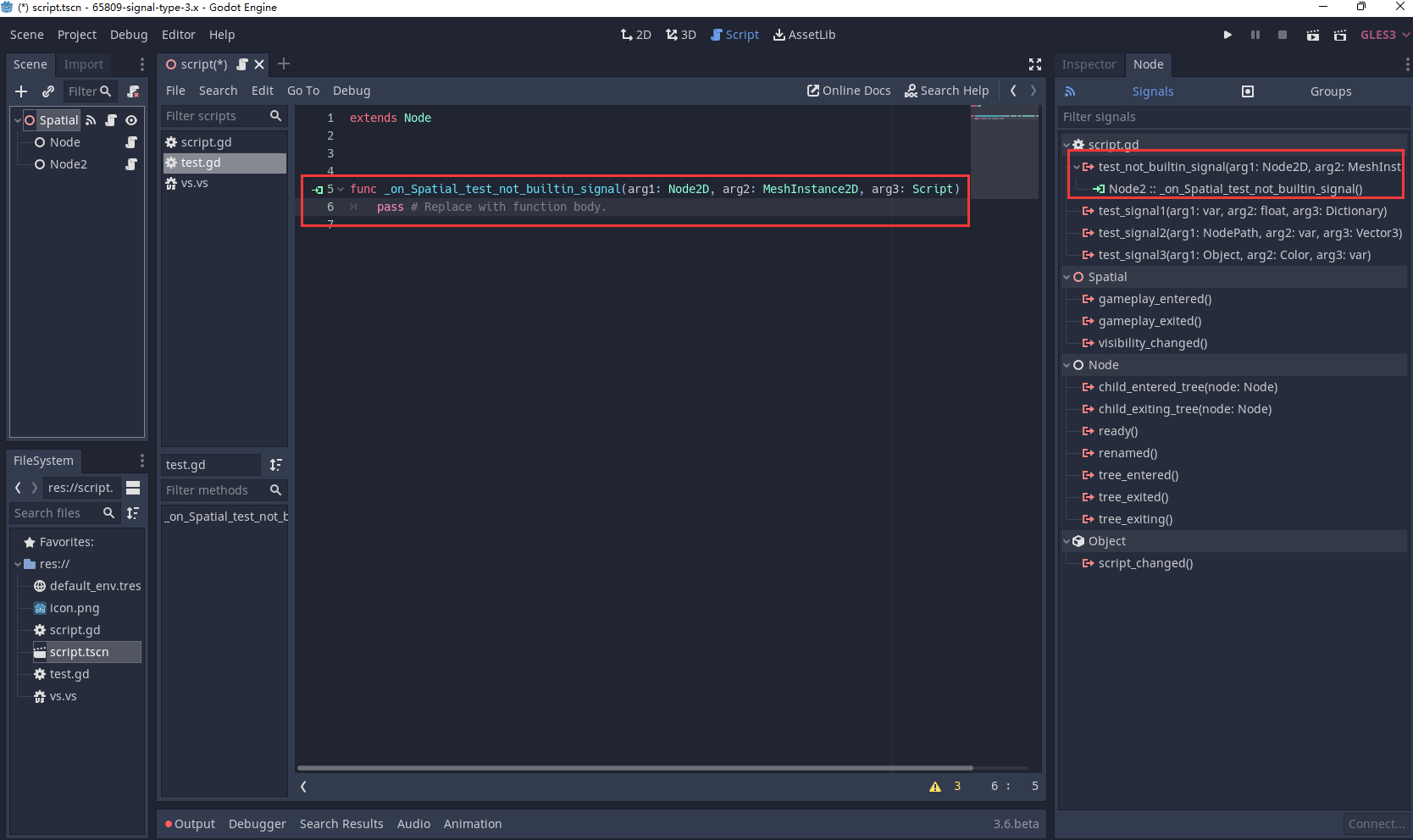Fold the function at line 5

[341, 189]
